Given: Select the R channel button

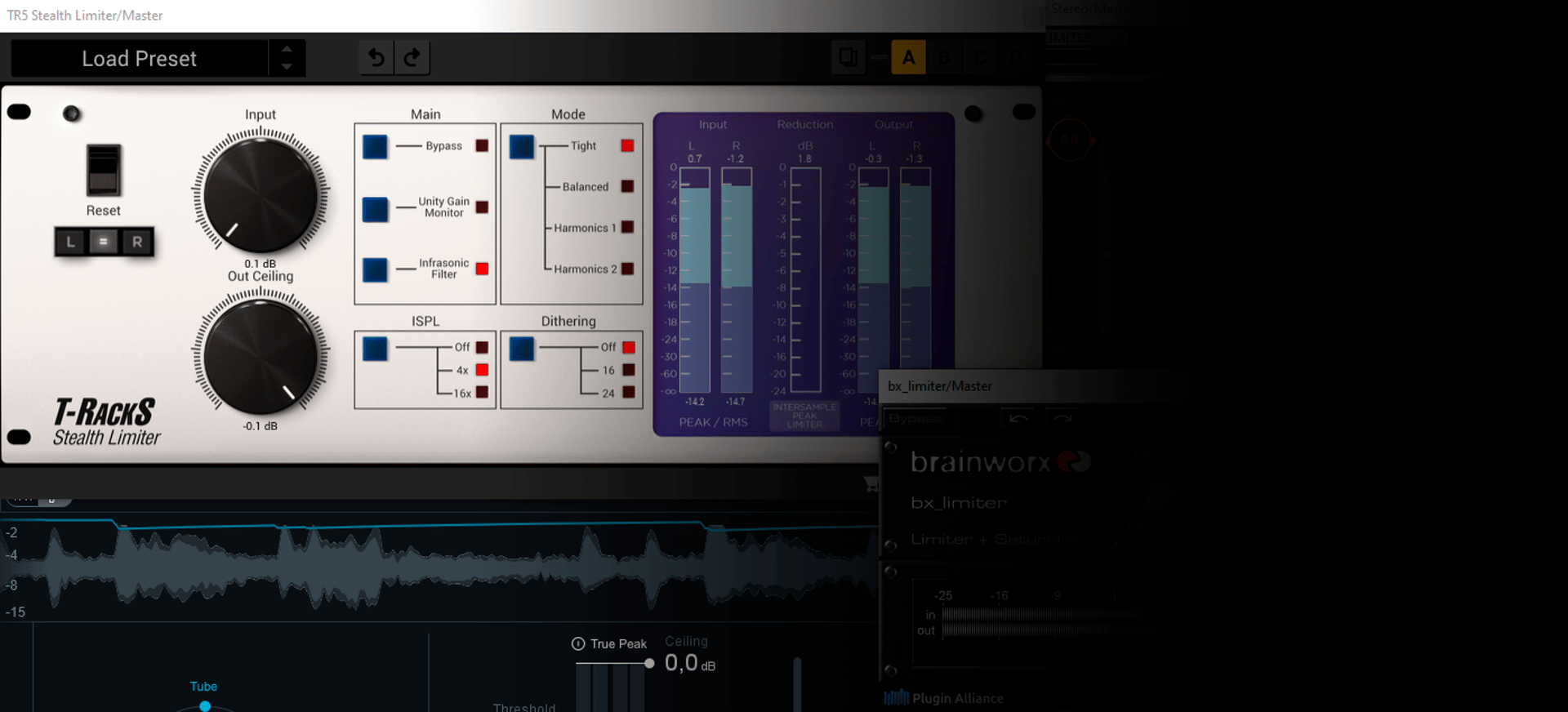Looking at the screenshot, I should coord(137,242).
